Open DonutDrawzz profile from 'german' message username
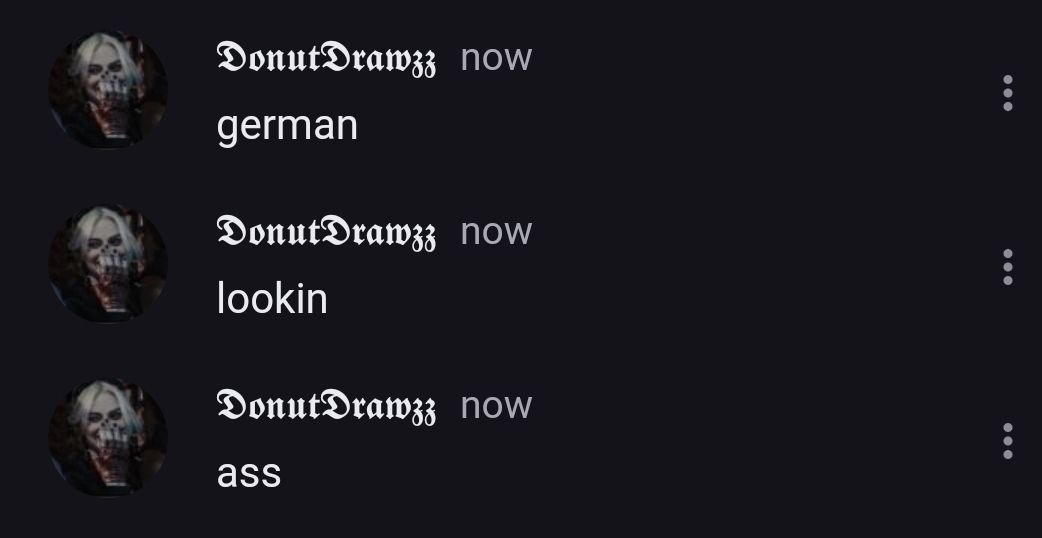Image resolution: width=1042 pixels, height=538 pixels. pos(326,59)
